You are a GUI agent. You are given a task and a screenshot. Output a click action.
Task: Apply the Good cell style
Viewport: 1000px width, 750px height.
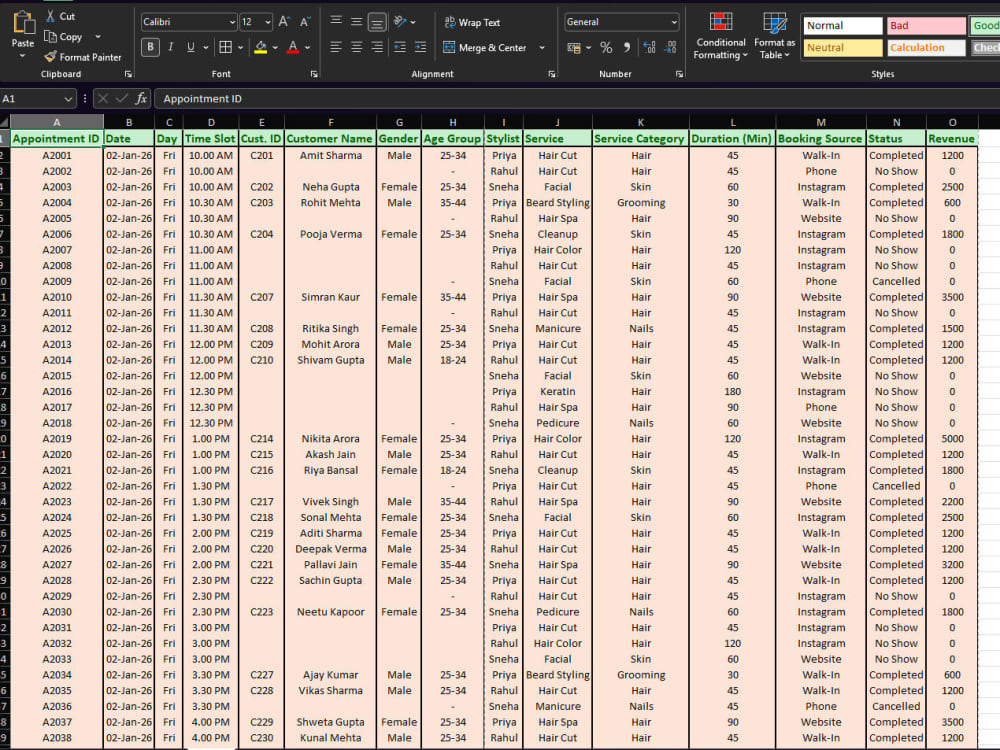(x=985, y=26)
